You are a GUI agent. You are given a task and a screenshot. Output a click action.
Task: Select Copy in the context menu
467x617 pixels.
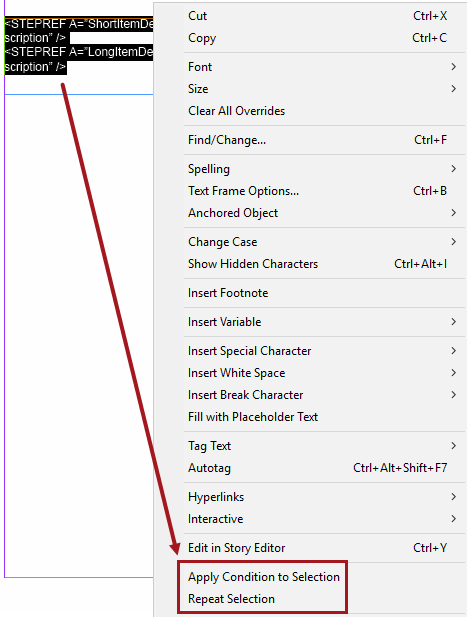(x=309, y=38)
